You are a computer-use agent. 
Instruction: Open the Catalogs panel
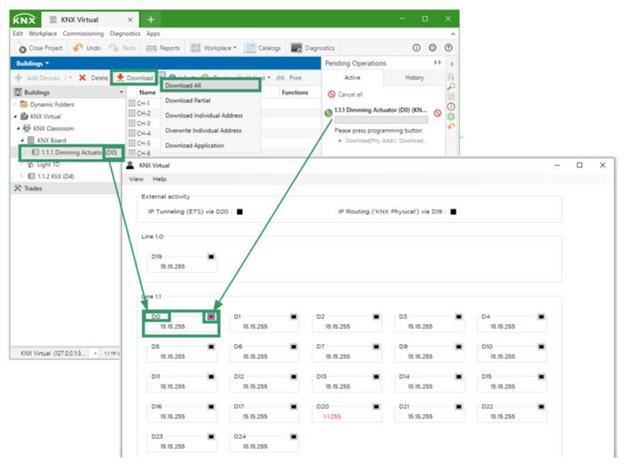tap(262, 47)
